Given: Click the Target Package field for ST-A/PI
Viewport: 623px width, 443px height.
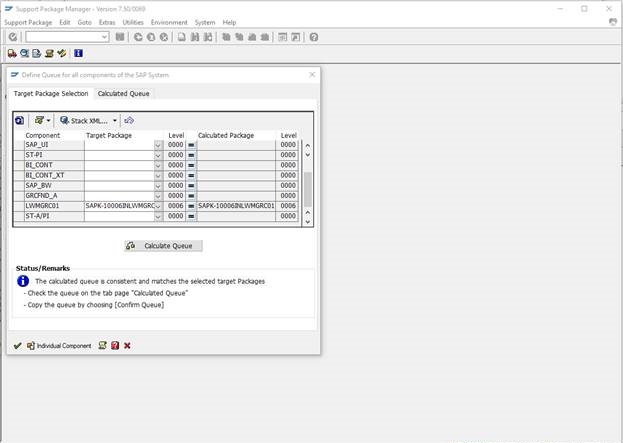Looking at the screenshot, I should (x=119, y=216).
